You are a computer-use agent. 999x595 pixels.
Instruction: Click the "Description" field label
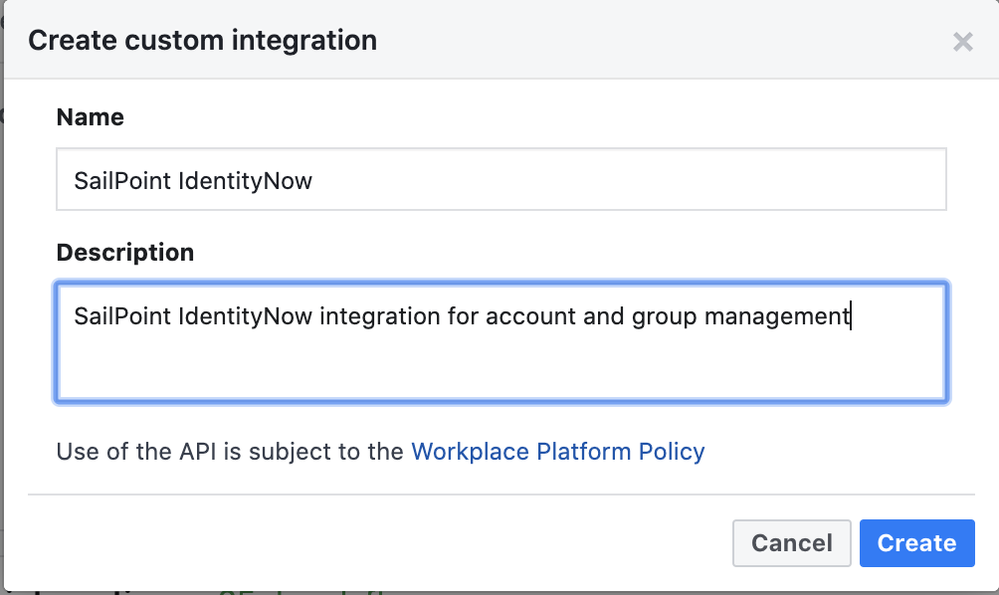coord(125,252)
